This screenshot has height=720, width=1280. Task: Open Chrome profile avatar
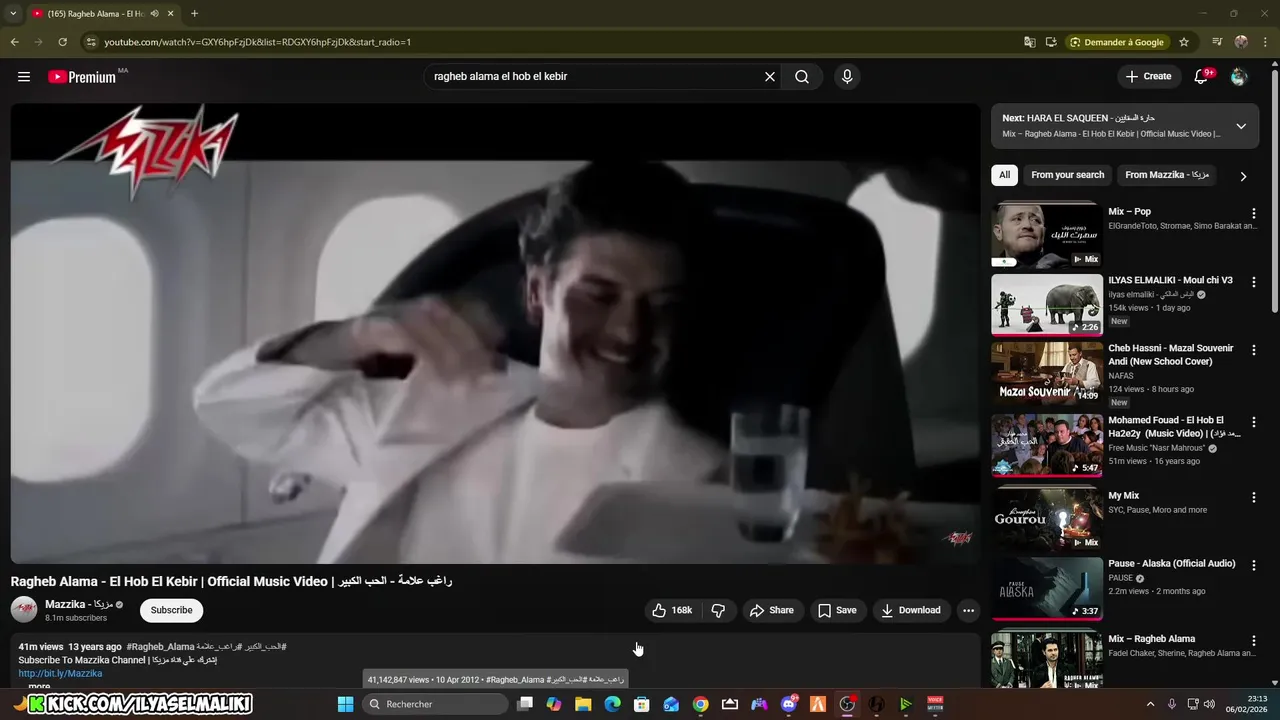[1241, 42]
